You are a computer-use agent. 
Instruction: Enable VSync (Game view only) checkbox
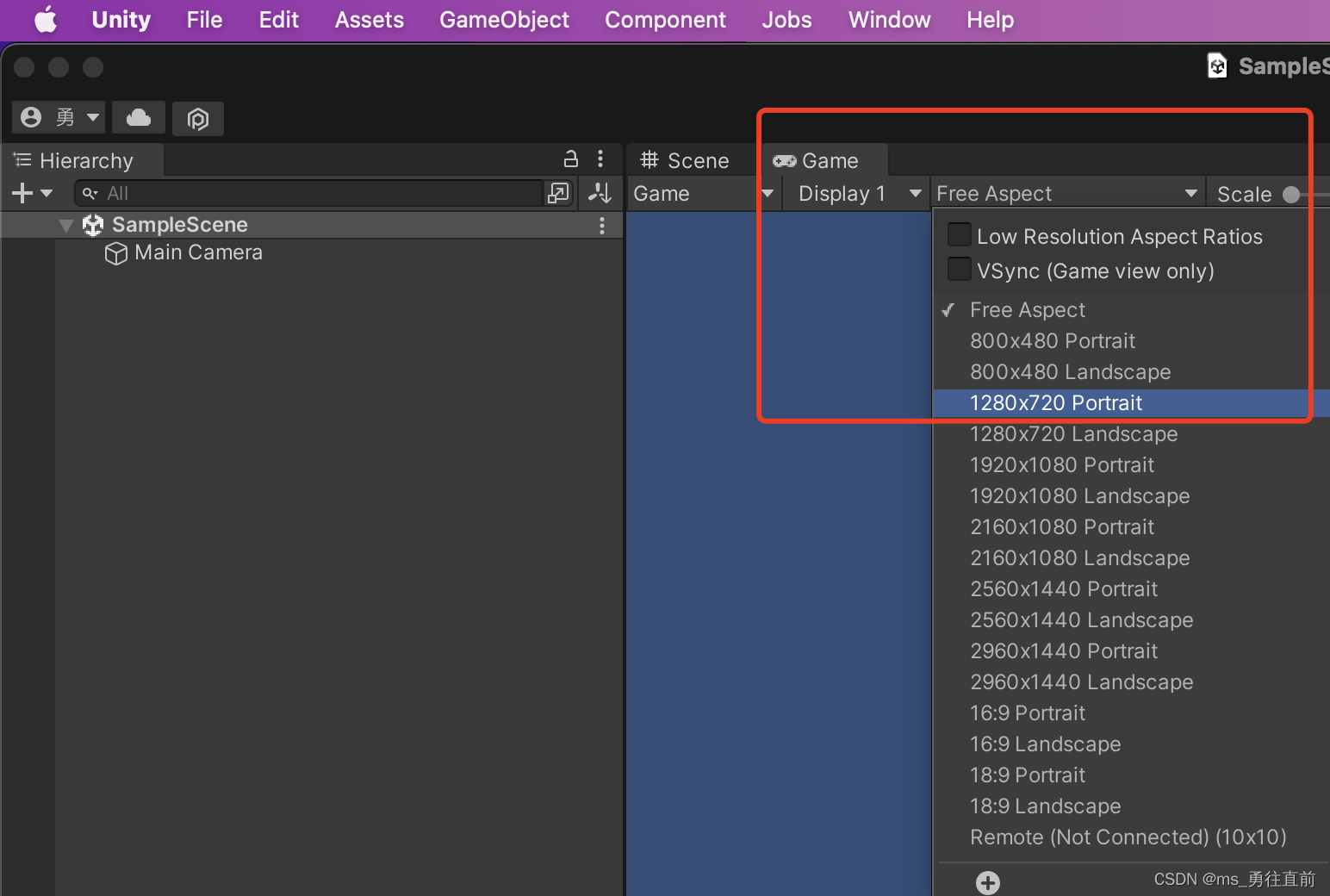[959, 270]
